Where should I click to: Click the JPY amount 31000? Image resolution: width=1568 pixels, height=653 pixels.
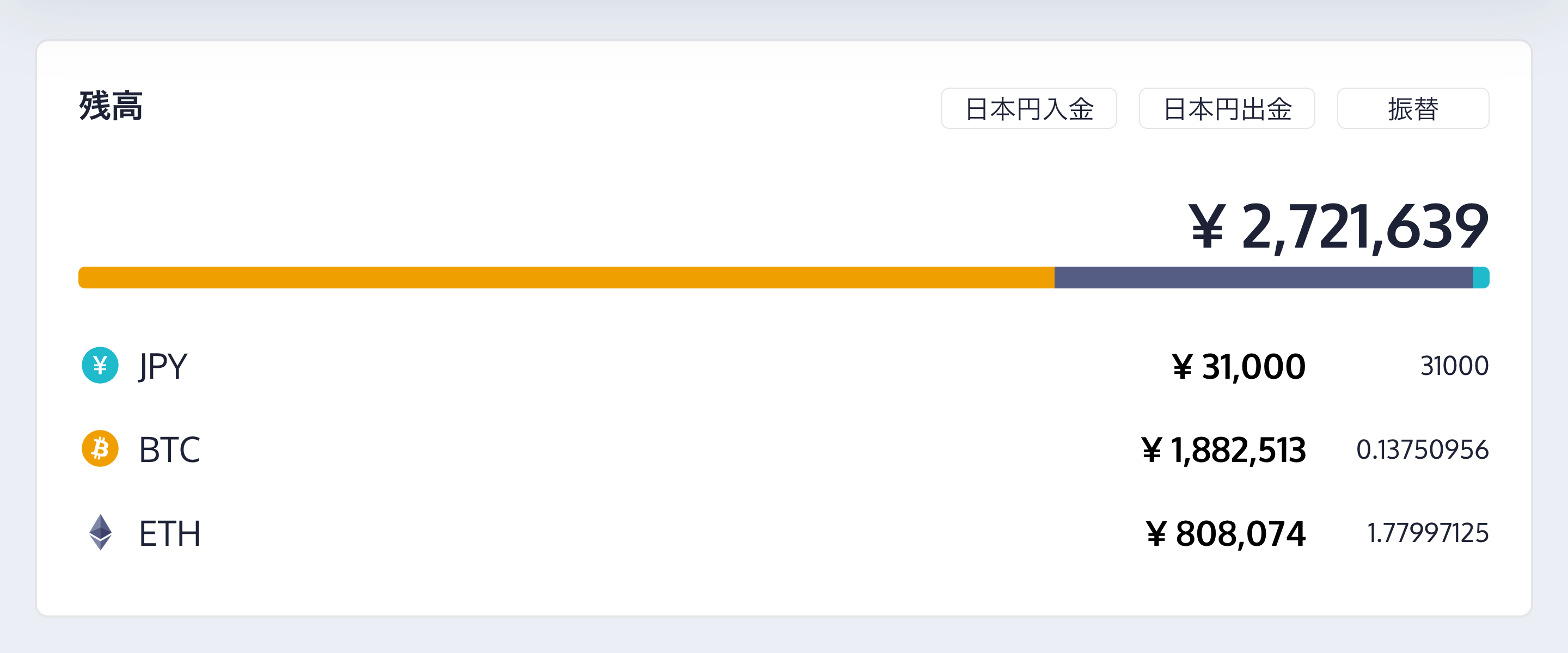point(1454,366)
